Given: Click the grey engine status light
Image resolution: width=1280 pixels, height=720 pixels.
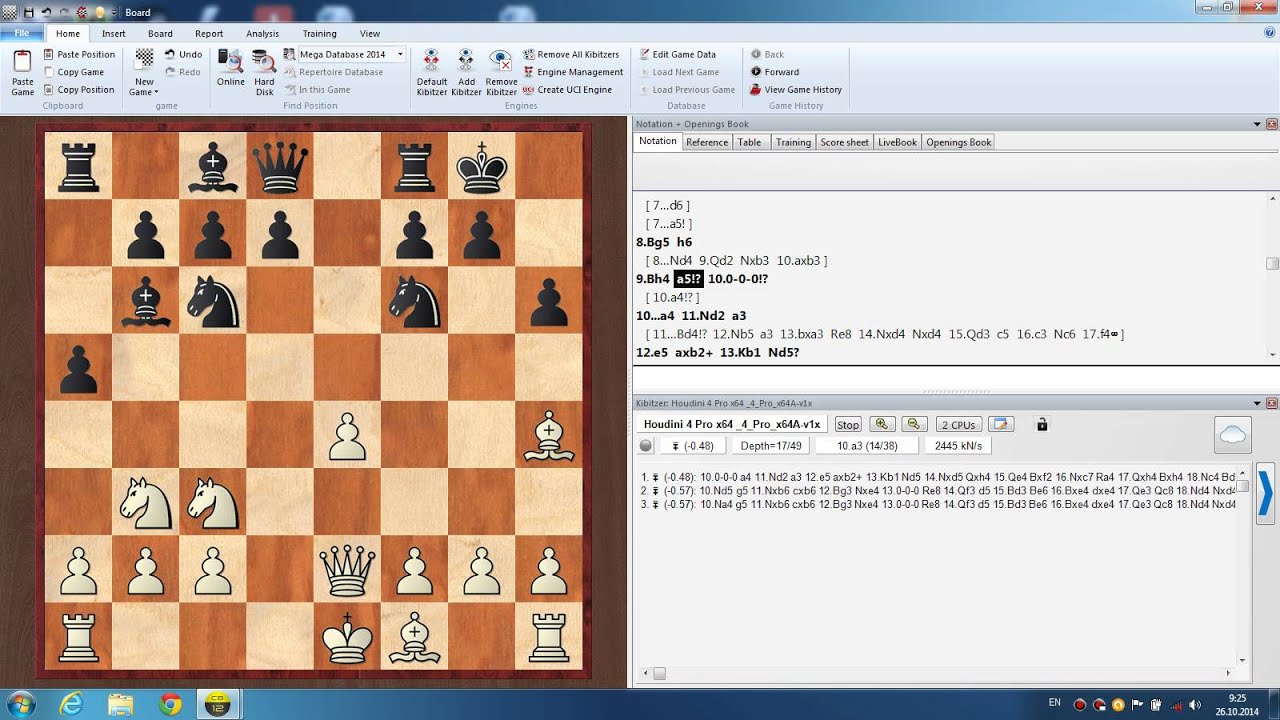Looking at the screenshot, I should point(646,446).
